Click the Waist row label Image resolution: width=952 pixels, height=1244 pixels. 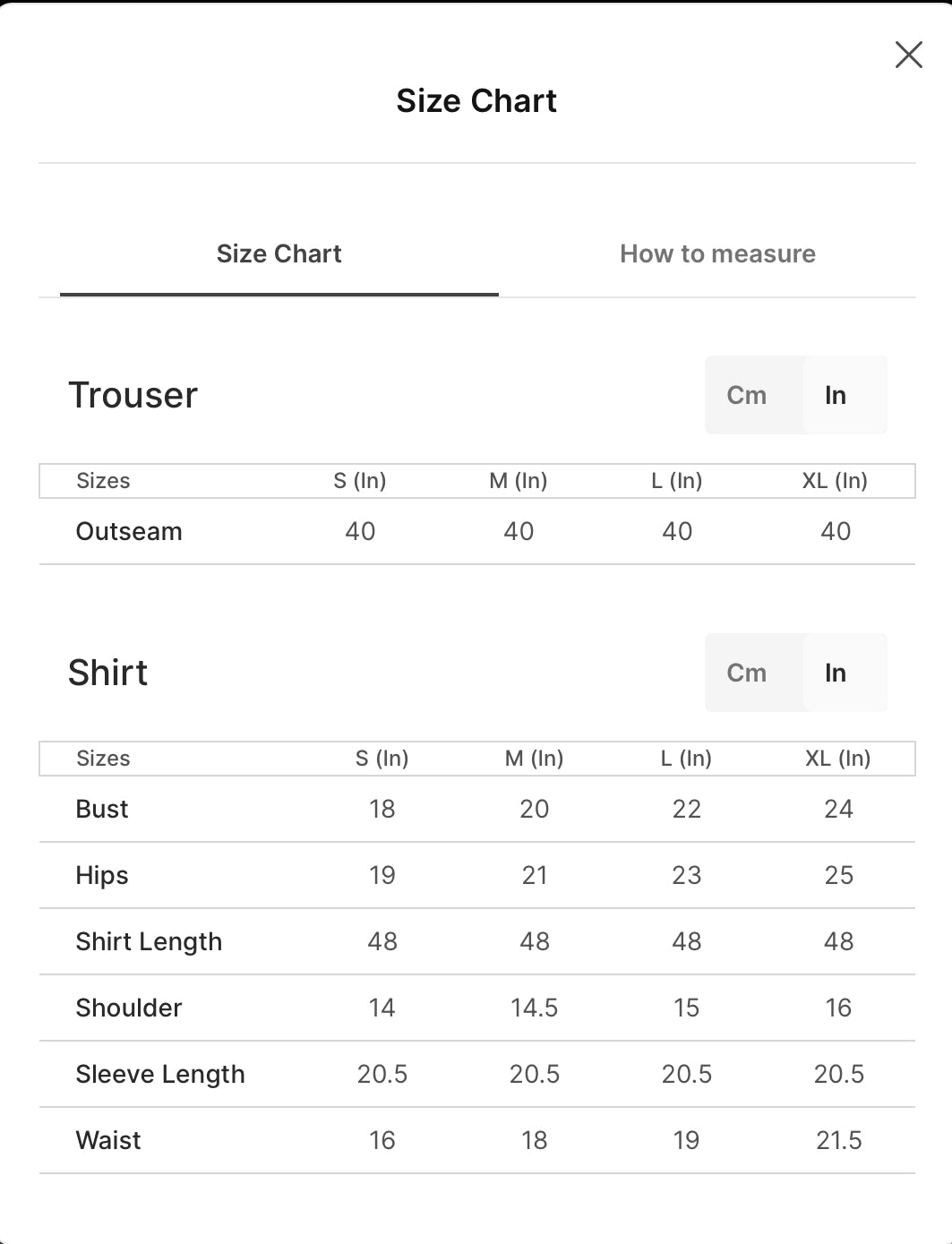coord(108,1140)
